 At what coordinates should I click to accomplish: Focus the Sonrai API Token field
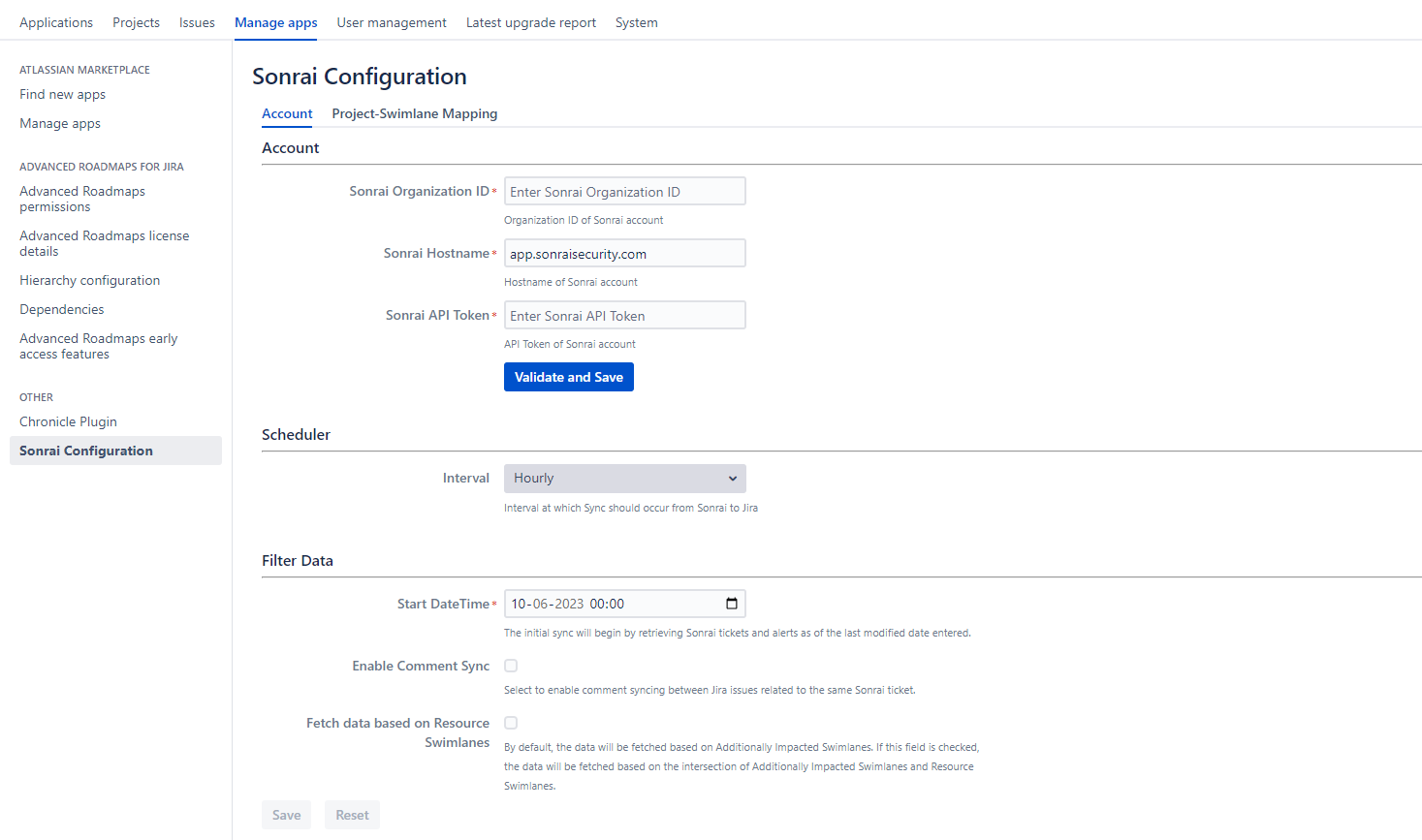pyautogui.click(x=625, y=315)
